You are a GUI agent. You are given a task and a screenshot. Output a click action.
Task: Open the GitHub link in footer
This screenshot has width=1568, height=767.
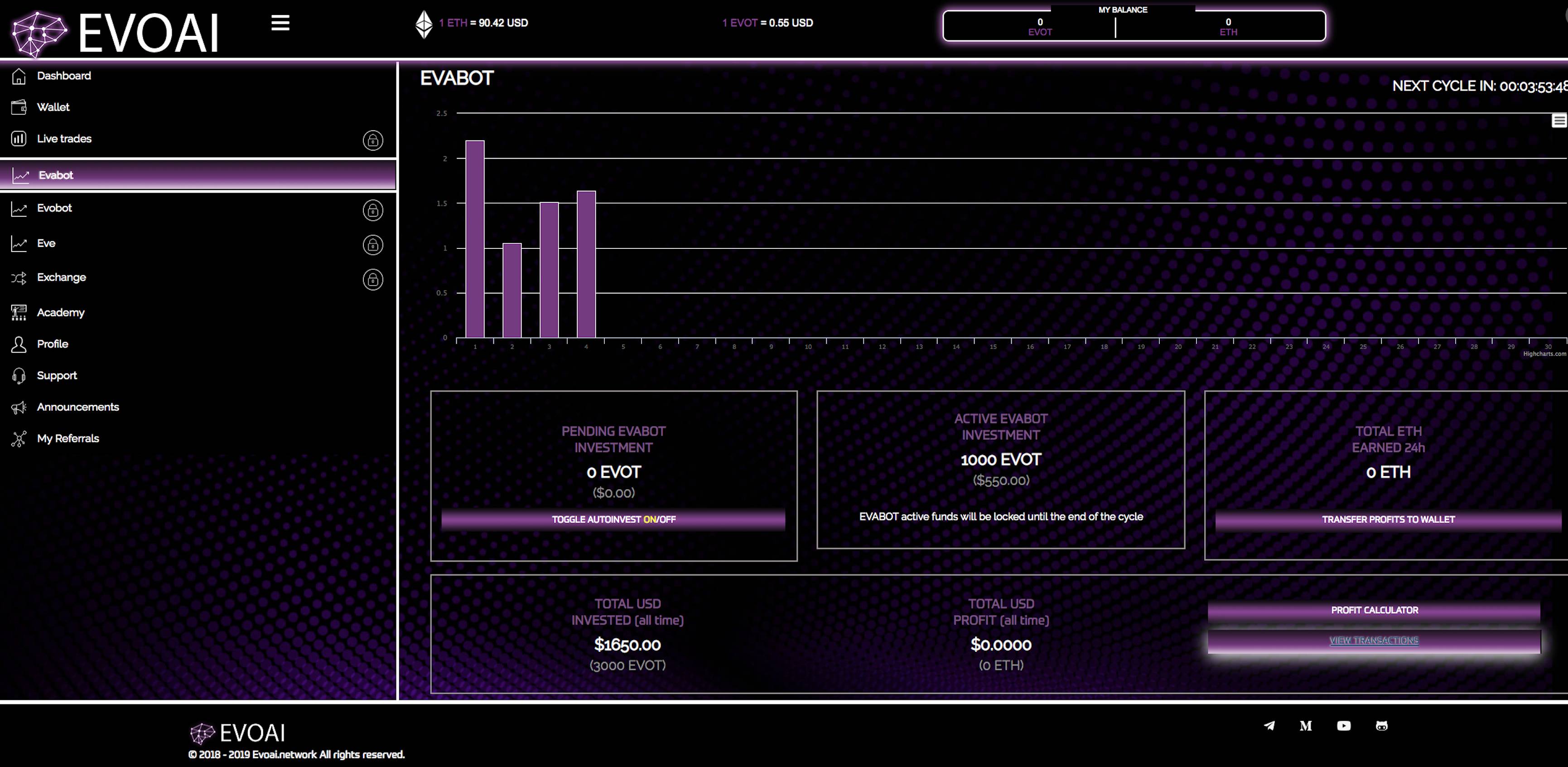(x=1382, y=726)
